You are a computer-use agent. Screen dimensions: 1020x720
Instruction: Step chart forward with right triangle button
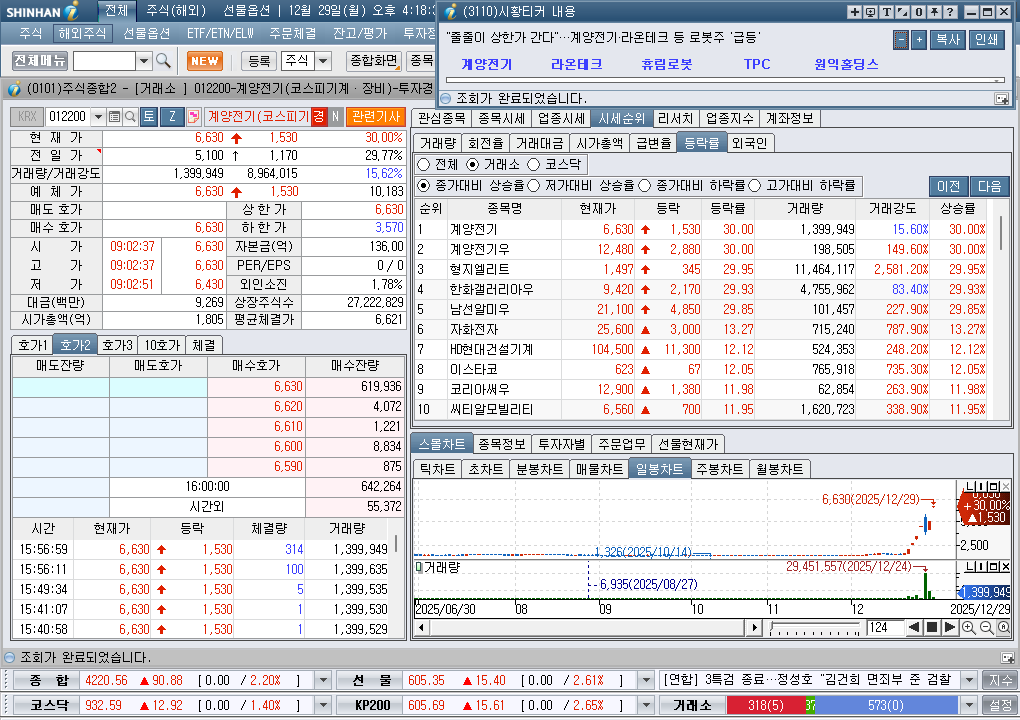(949, 628)
